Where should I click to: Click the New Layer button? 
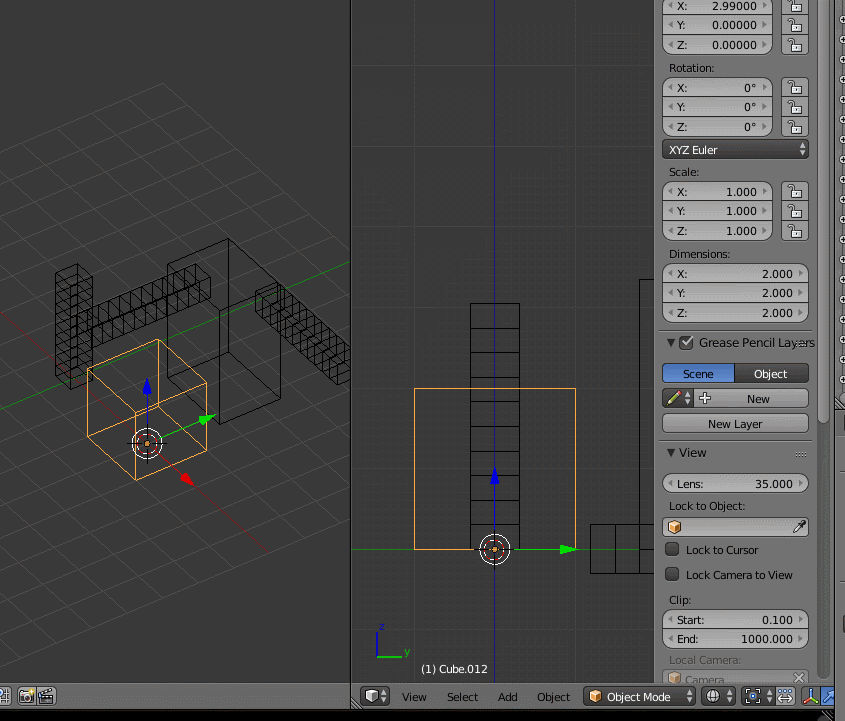735,423
